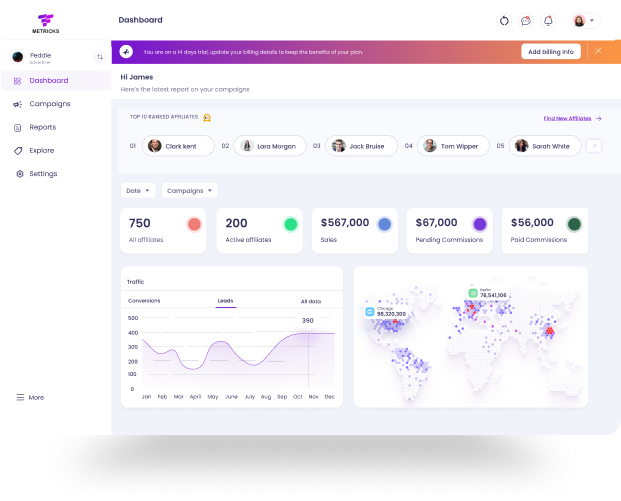621x501 pixels.
Task: Switch the Peddle advertiser account
Action: pyautogui.click(x=99, y=57)
